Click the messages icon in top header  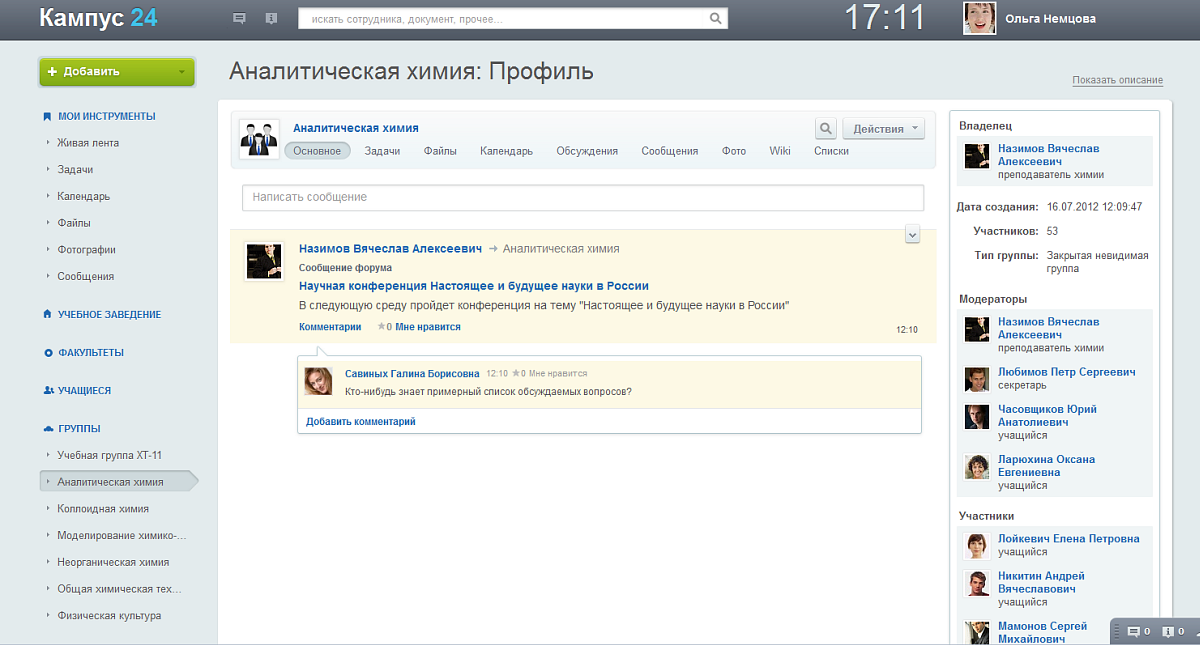239,18
